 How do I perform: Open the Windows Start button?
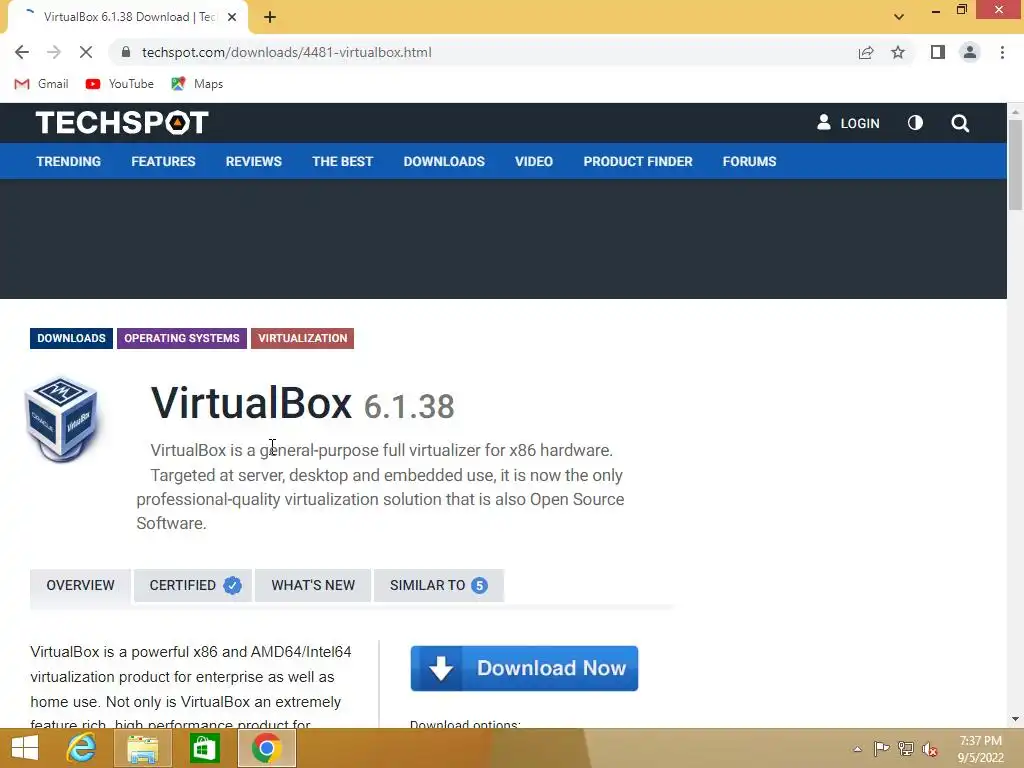click(x=25, y=748)
